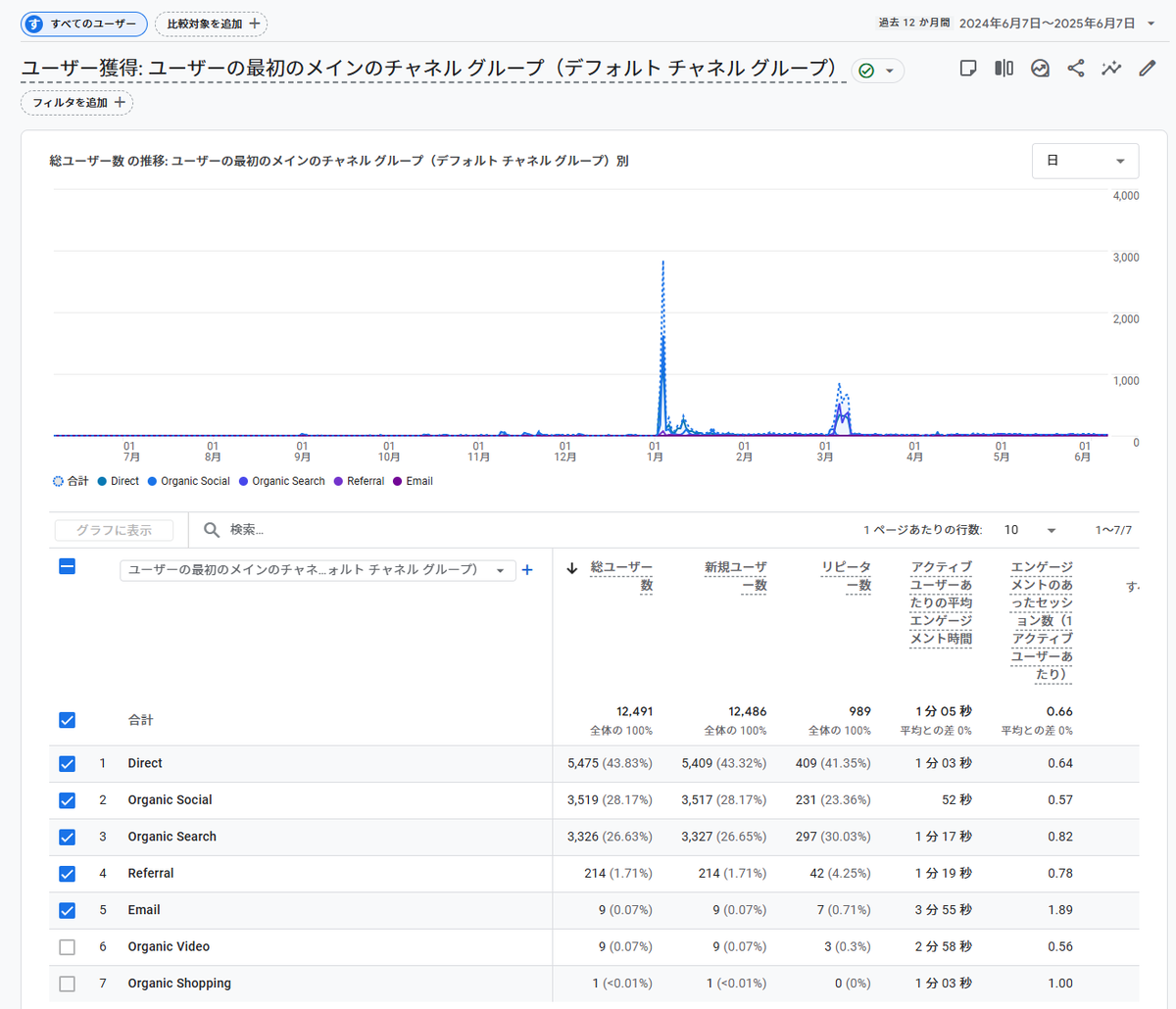Sort by 総ユーザー数 column header
1176x1009 pixels.
[x=621, y=576]
